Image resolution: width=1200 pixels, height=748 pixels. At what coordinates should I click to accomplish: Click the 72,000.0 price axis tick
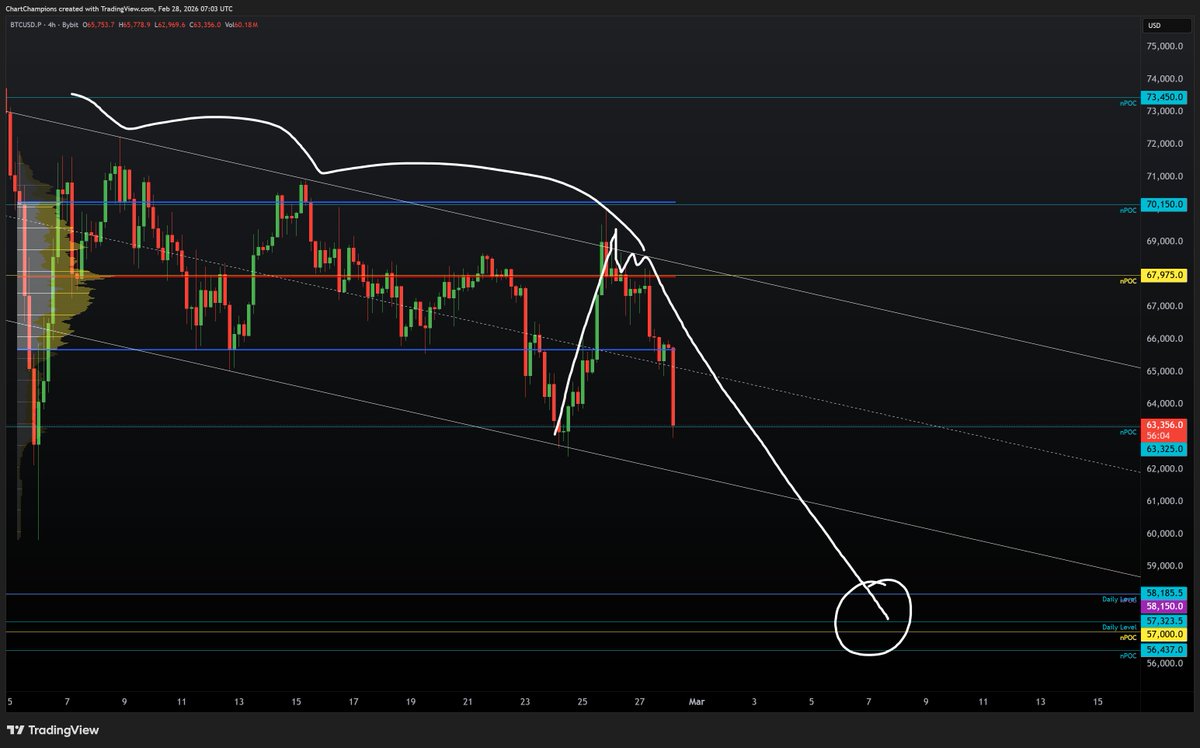tap(1165, 143)
